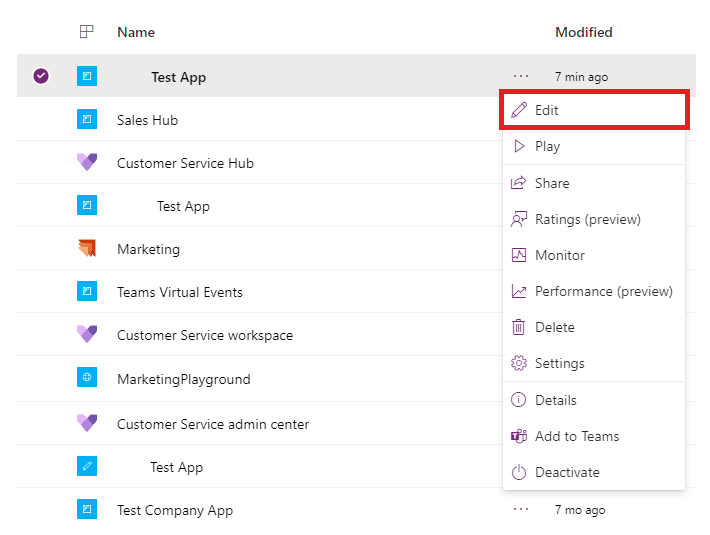Open the MarketingPlayground app name
Screen dimensions: 710x535
[183, 379]
